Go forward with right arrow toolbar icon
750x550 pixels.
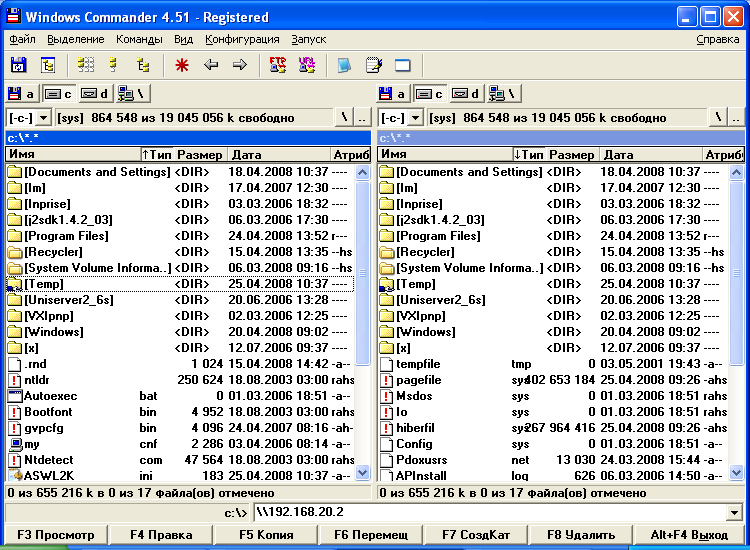pyautogui.click(x=240, y=65)
